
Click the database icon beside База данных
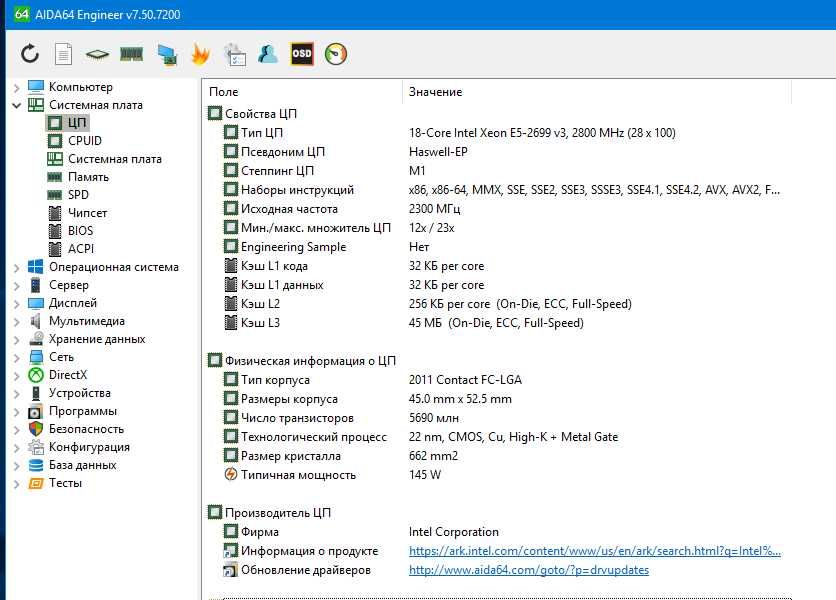coord(36,465)
